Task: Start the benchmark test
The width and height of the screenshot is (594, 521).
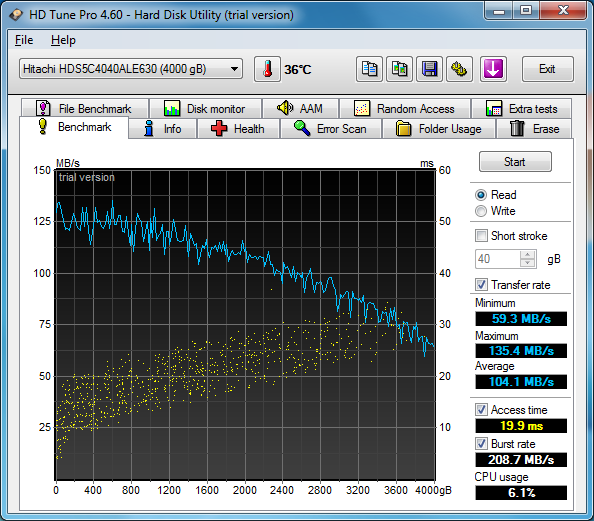Action: pyautogui.click(x=515, y=162)
